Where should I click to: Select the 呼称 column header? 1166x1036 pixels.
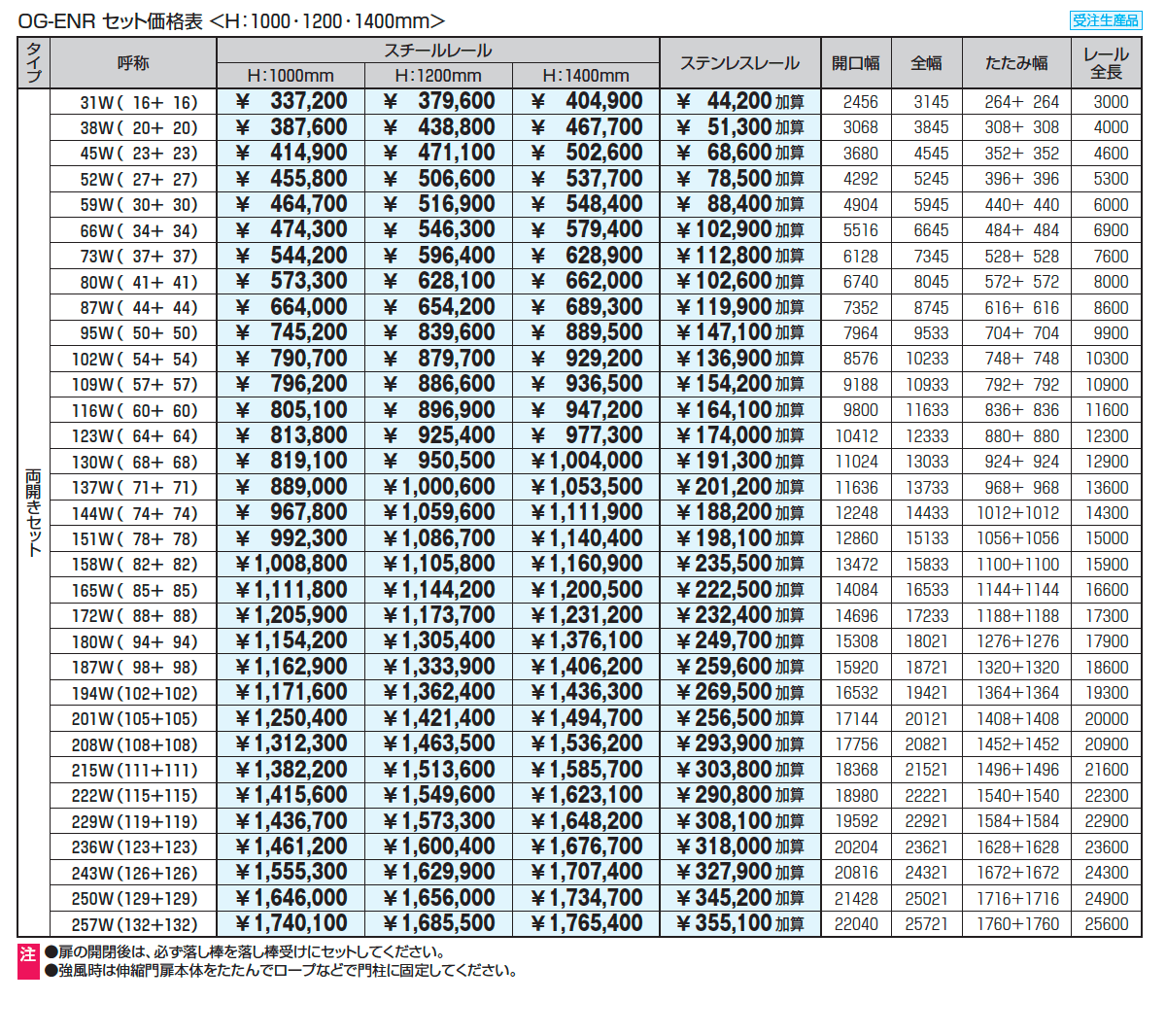coord(133,63)
